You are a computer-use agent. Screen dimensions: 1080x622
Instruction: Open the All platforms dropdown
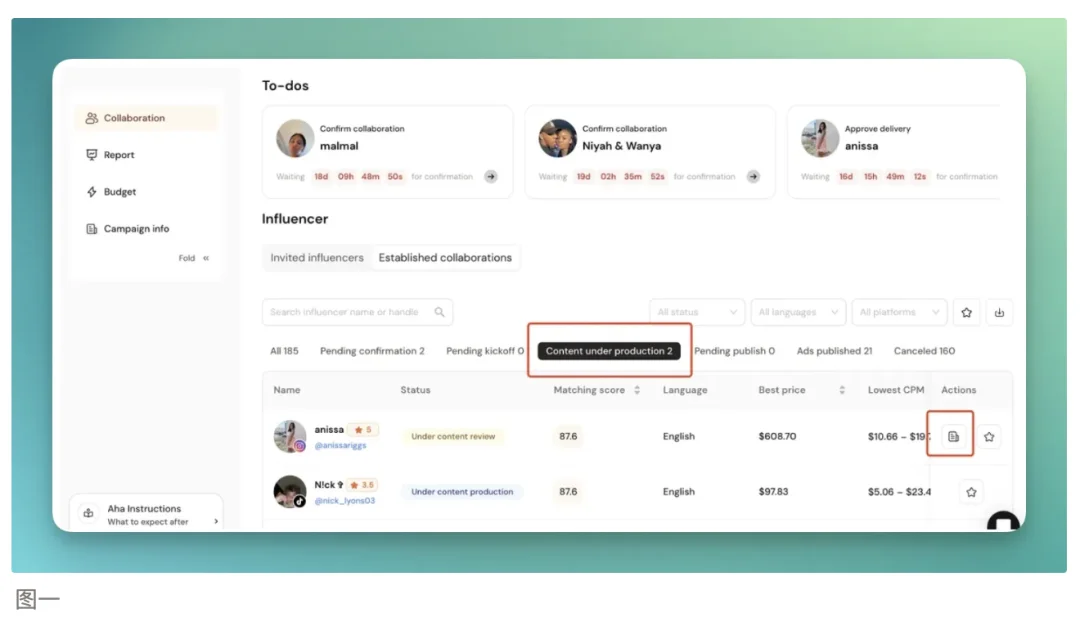click(x=899, y=312)
